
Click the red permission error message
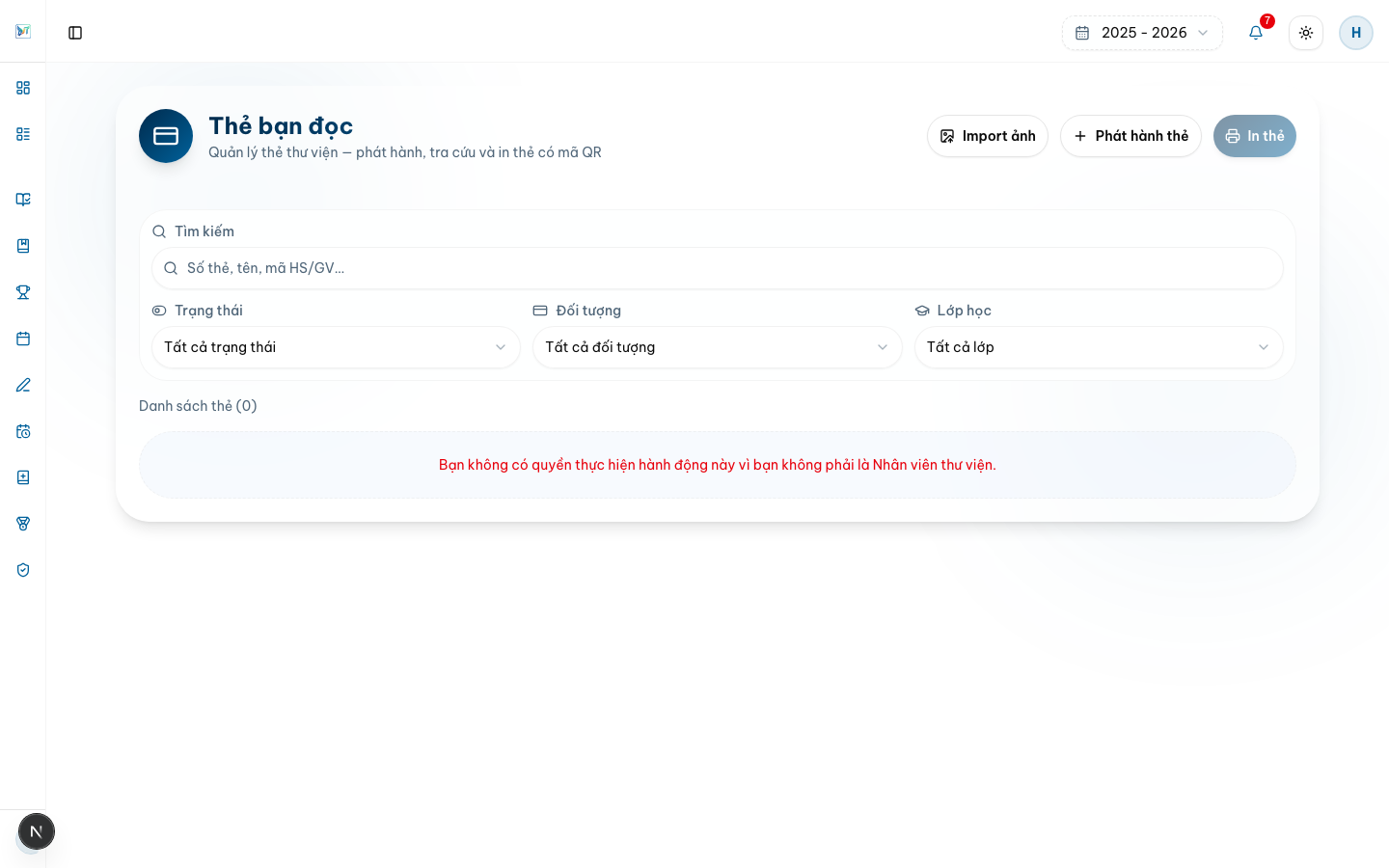click(x=718, y=465)
